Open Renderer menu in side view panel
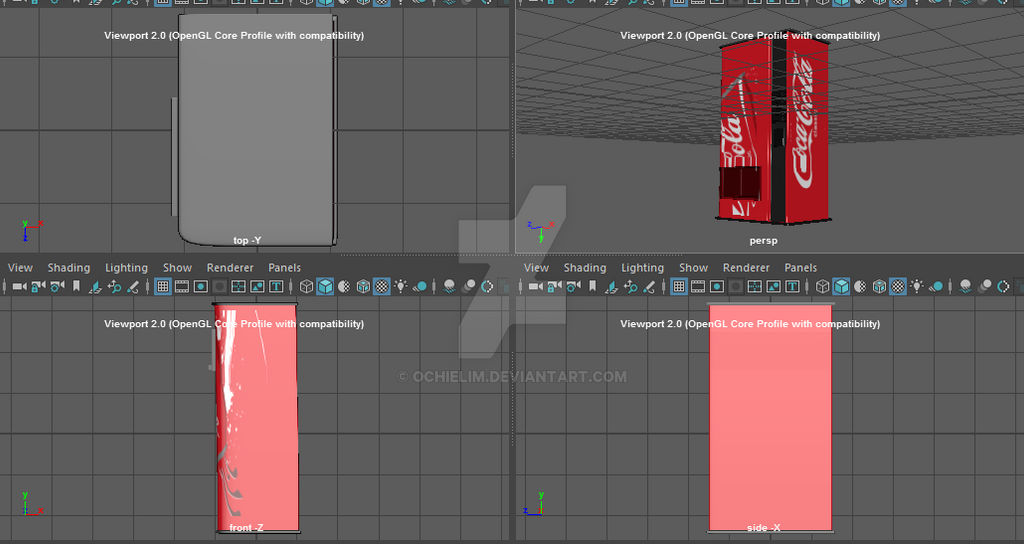Image resolution: width=1024 pixels, height=544 pixels. point(746,268)
